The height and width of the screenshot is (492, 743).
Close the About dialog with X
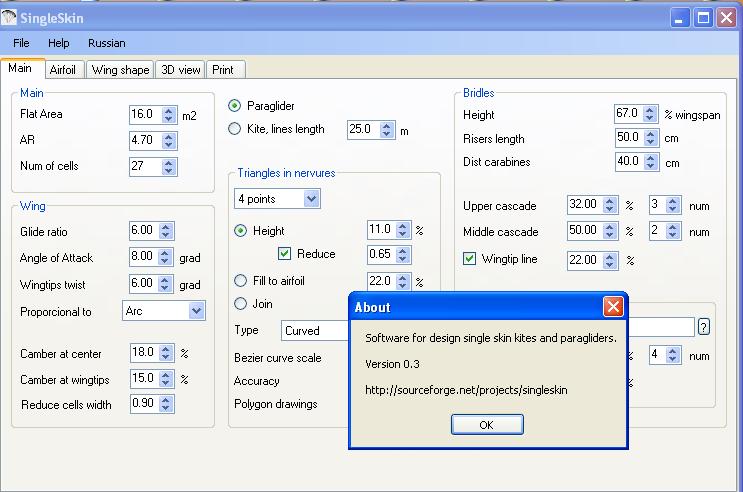pyautogui.click(x=613, y=307)
